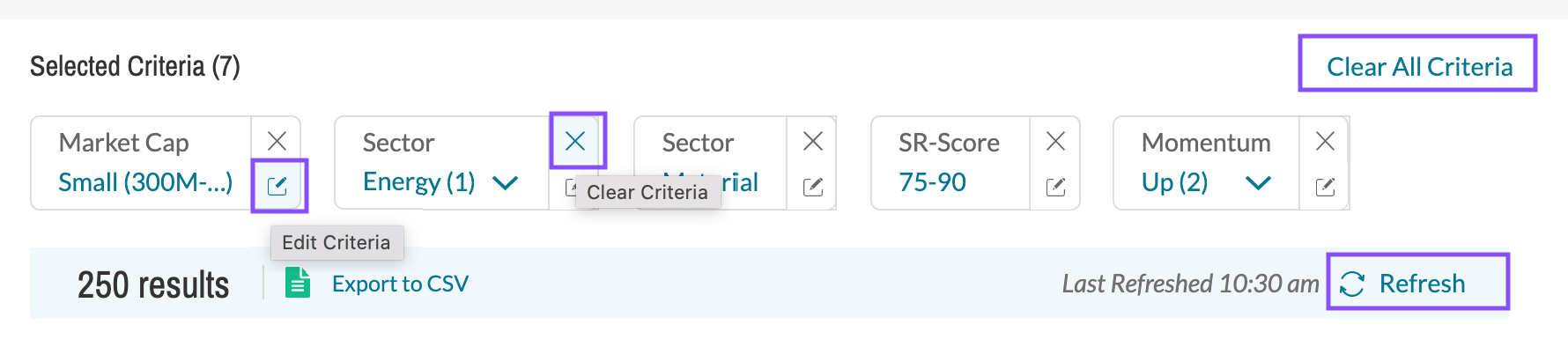Expand the Momentum Up (2) dropdown
This screenshot has width=1568, height=347.
pos(1258,183)
